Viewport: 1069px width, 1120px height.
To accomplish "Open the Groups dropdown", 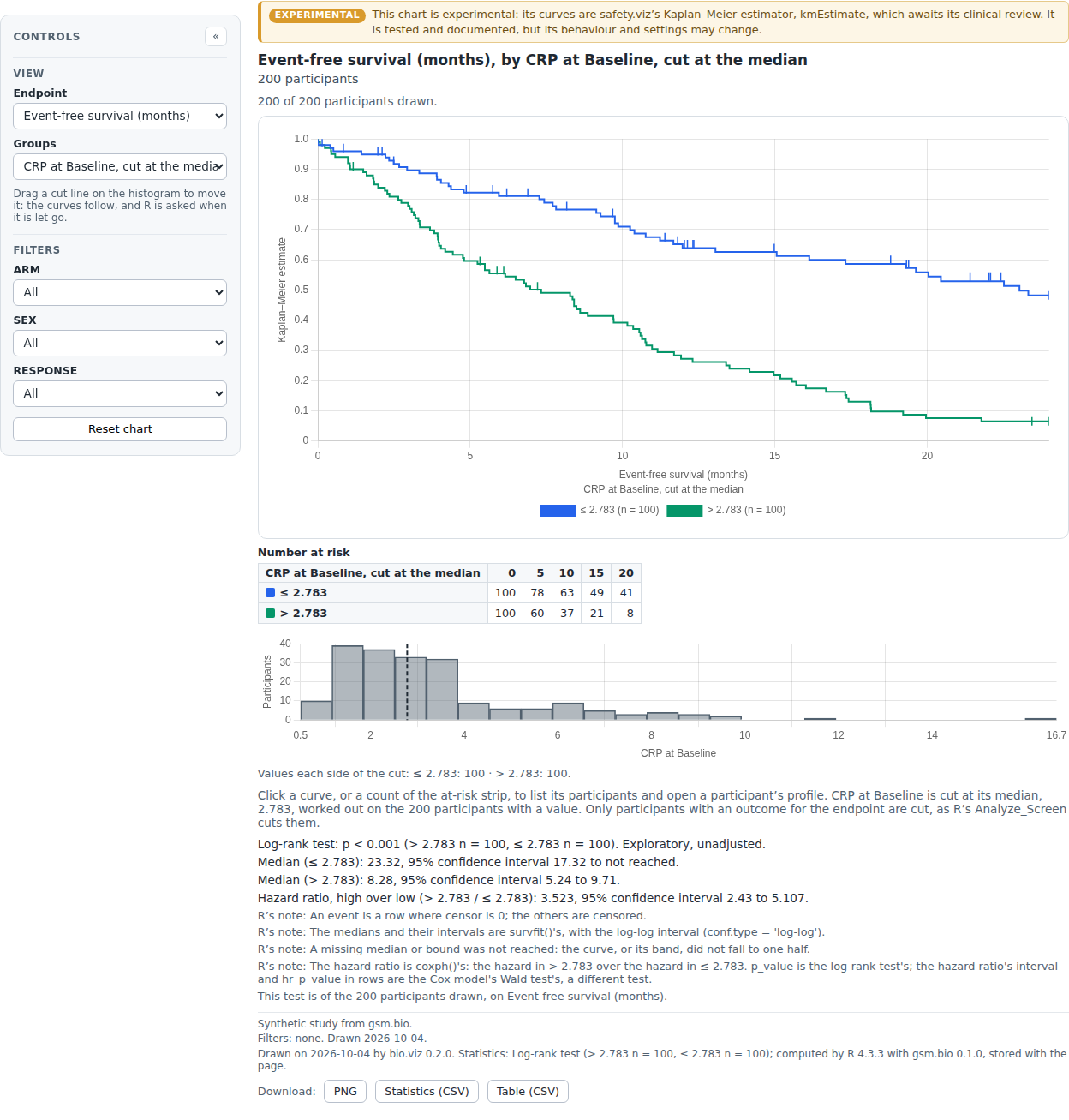I will point(120,166).
